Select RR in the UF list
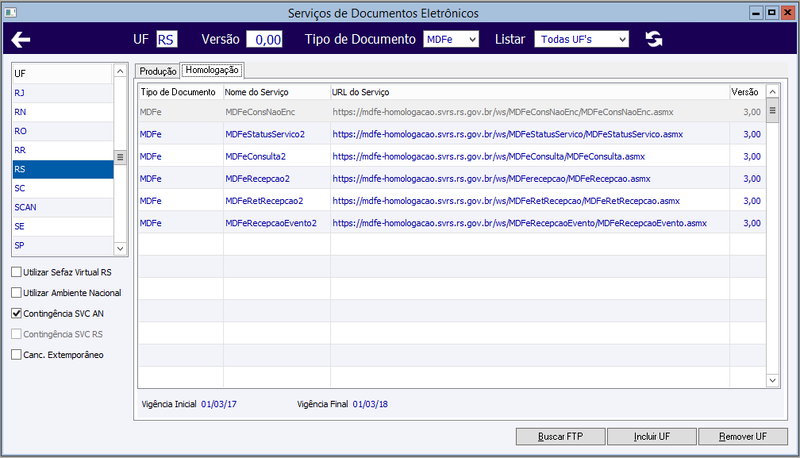The image size is (800, 458). pyautogui.click(x=63, y=150)
